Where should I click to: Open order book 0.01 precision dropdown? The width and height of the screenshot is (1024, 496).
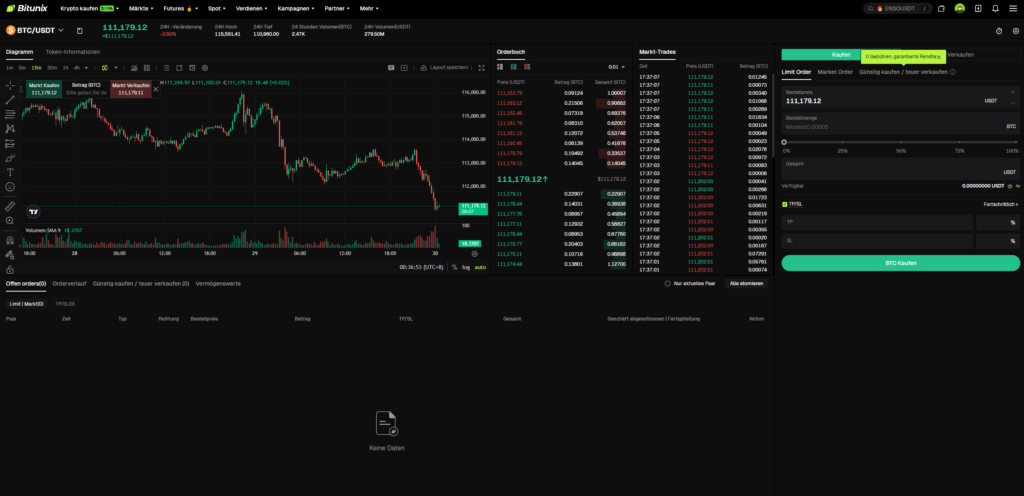616,67
